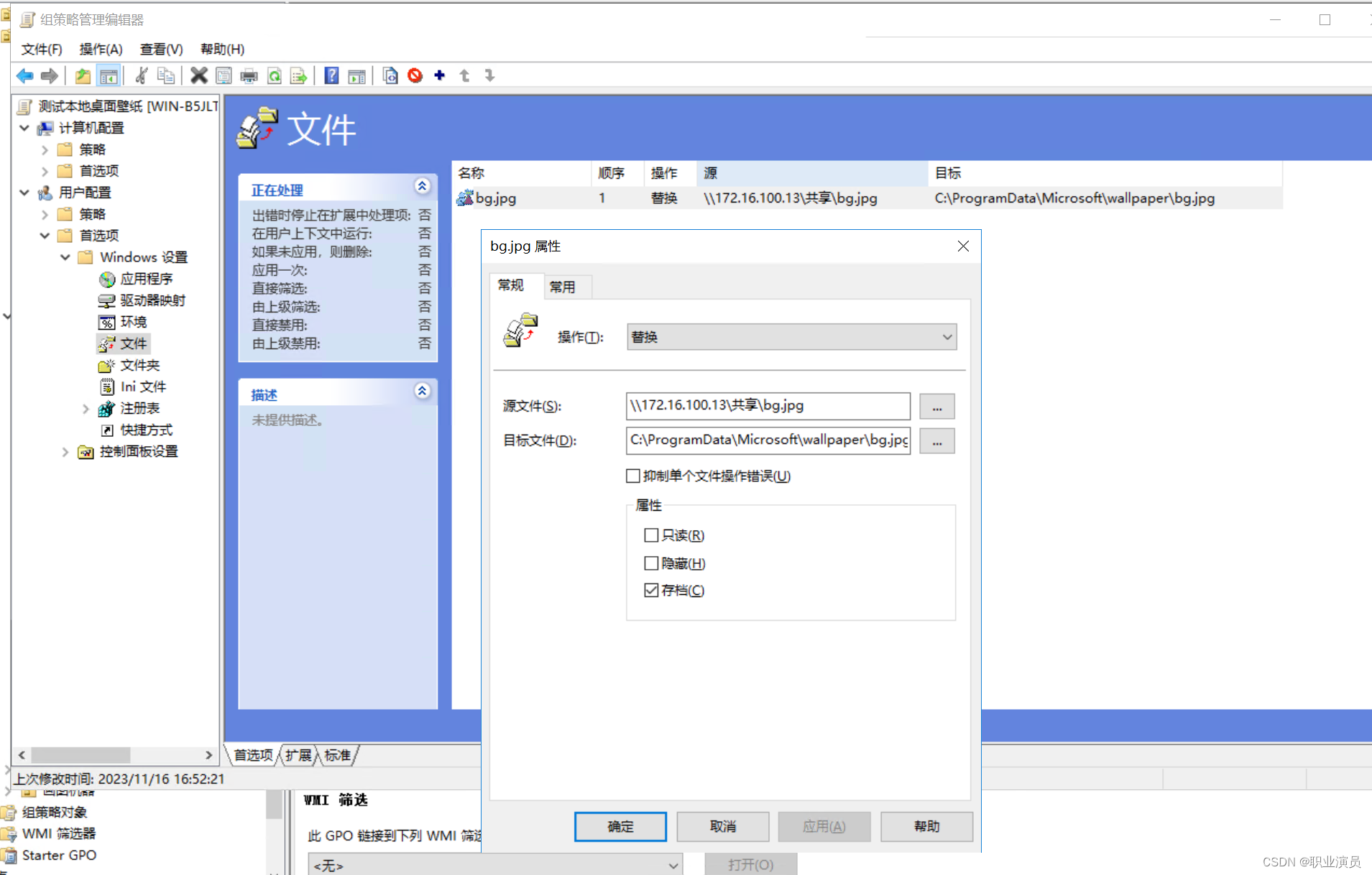1372x875 pixels.
Task: Click the blue plus add item icon
Action: click(x=440, y=75)
